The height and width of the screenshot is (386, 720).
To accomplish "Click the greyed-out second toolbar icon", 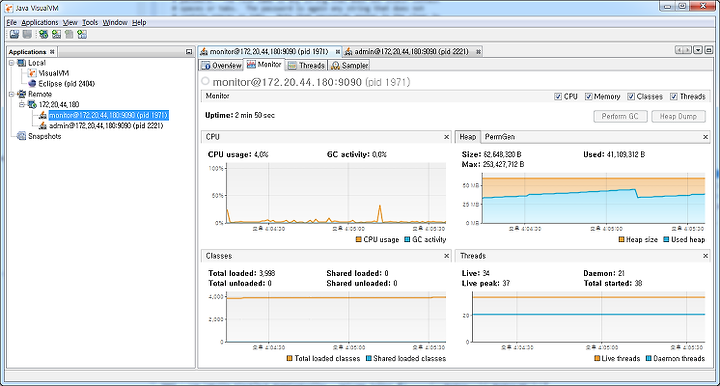I will (28, 34).
